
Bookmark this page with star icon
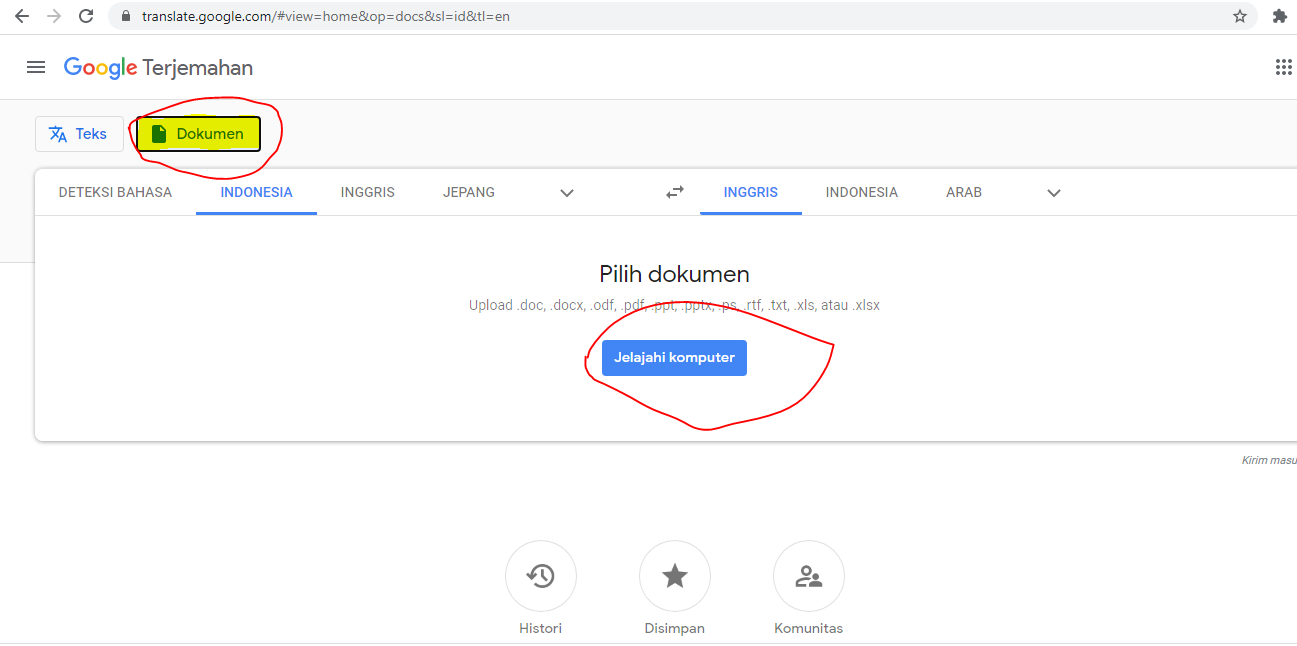pos(1240,16)
